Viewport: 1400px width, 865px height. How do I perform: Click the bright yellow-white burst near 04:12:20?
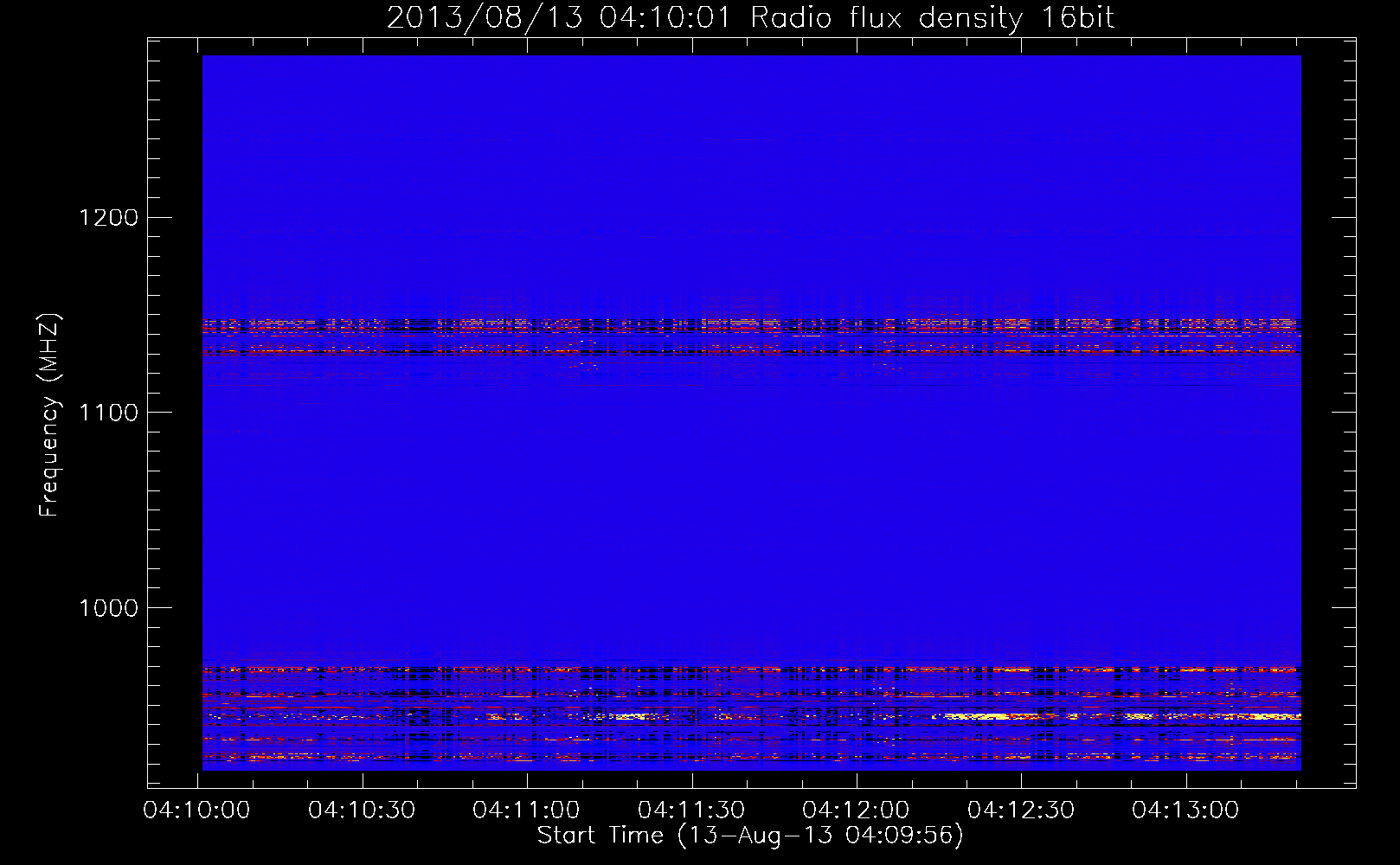[x=982, y=716]
